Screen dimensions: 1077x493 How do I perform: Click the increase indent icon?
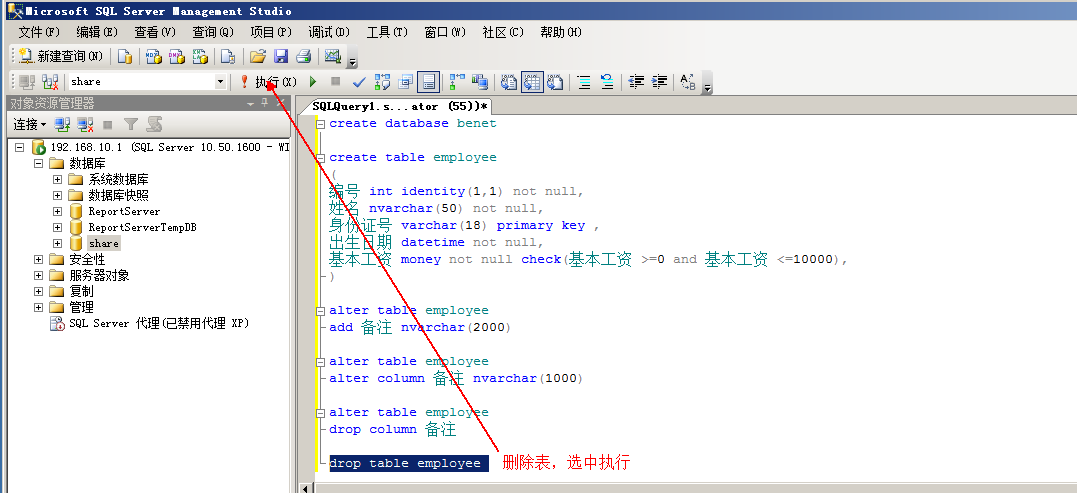tap(659, 82)
